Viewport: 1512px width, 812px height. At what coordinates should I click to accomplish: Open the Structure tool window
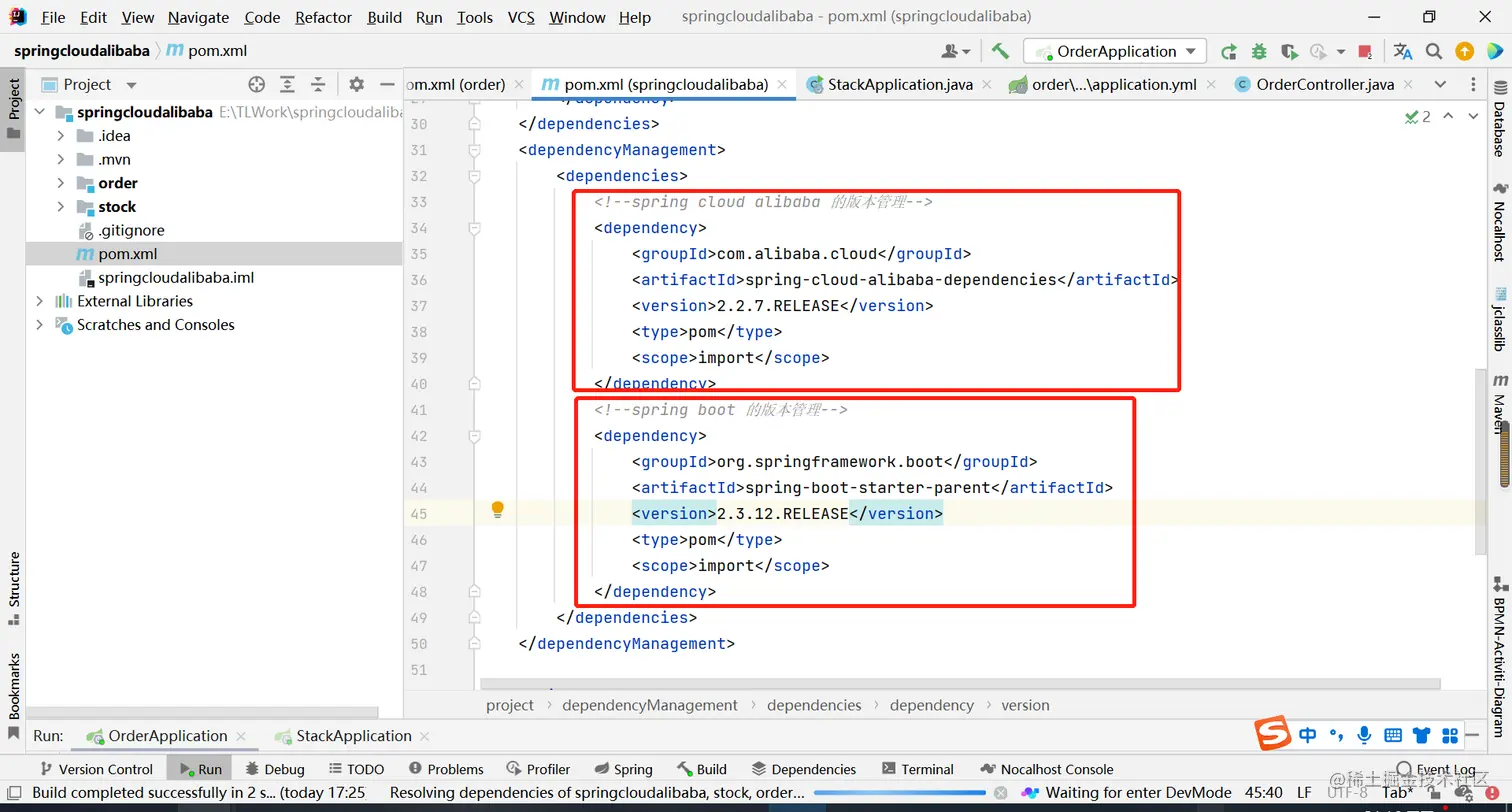14,588
